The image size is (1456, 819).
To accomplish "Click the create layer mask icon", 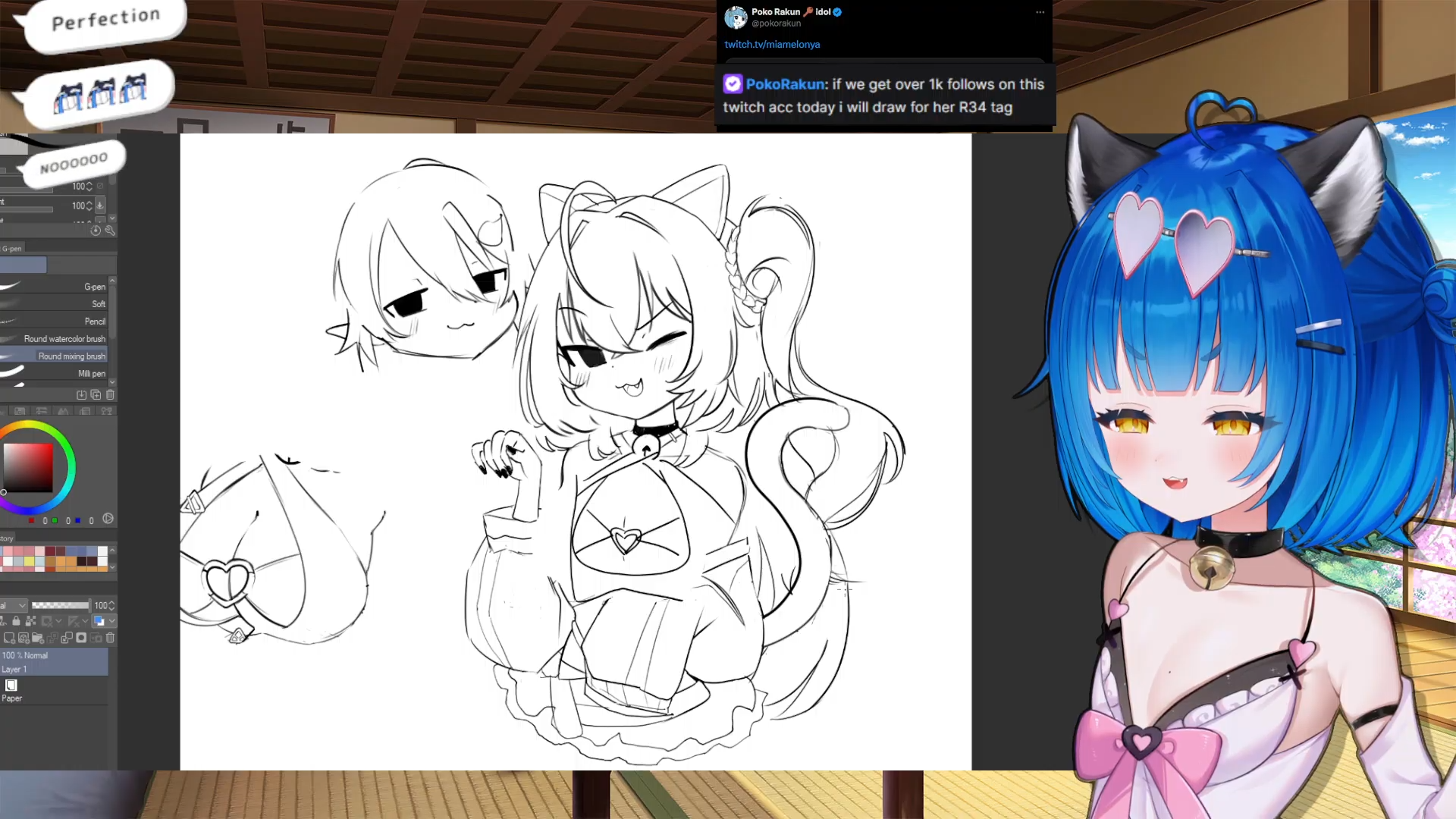I will pyautogui.click(x=81, y=639).
